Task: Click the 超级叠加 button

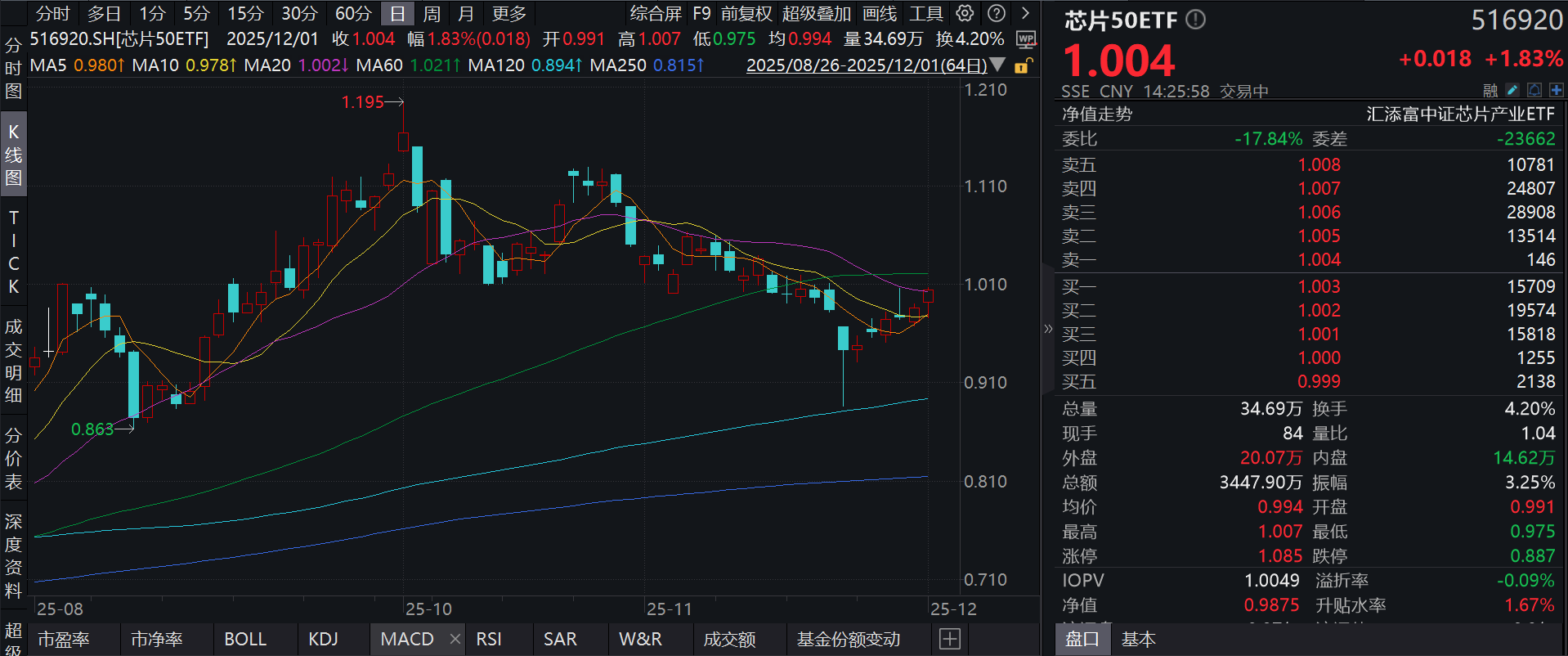Action: click(816, 13)
